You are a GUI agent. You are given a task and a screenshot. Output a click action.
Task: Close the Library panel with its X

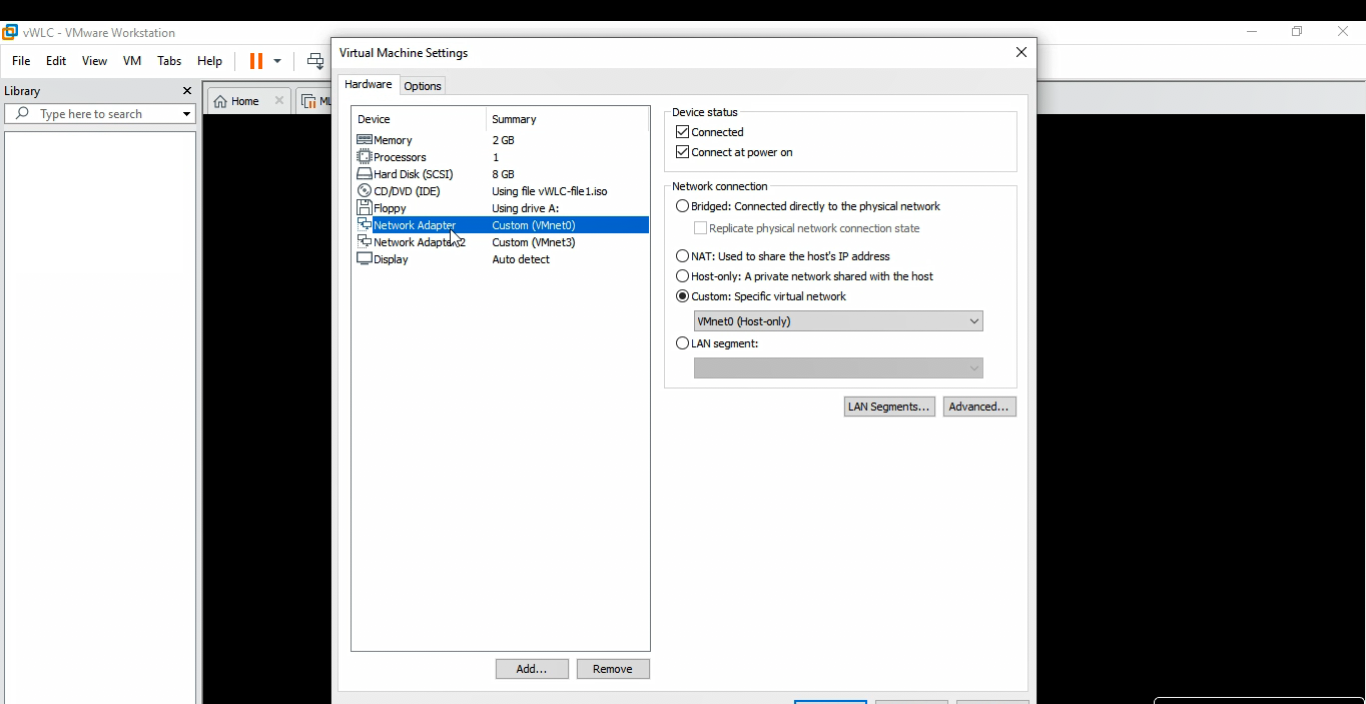click(187, 91)
